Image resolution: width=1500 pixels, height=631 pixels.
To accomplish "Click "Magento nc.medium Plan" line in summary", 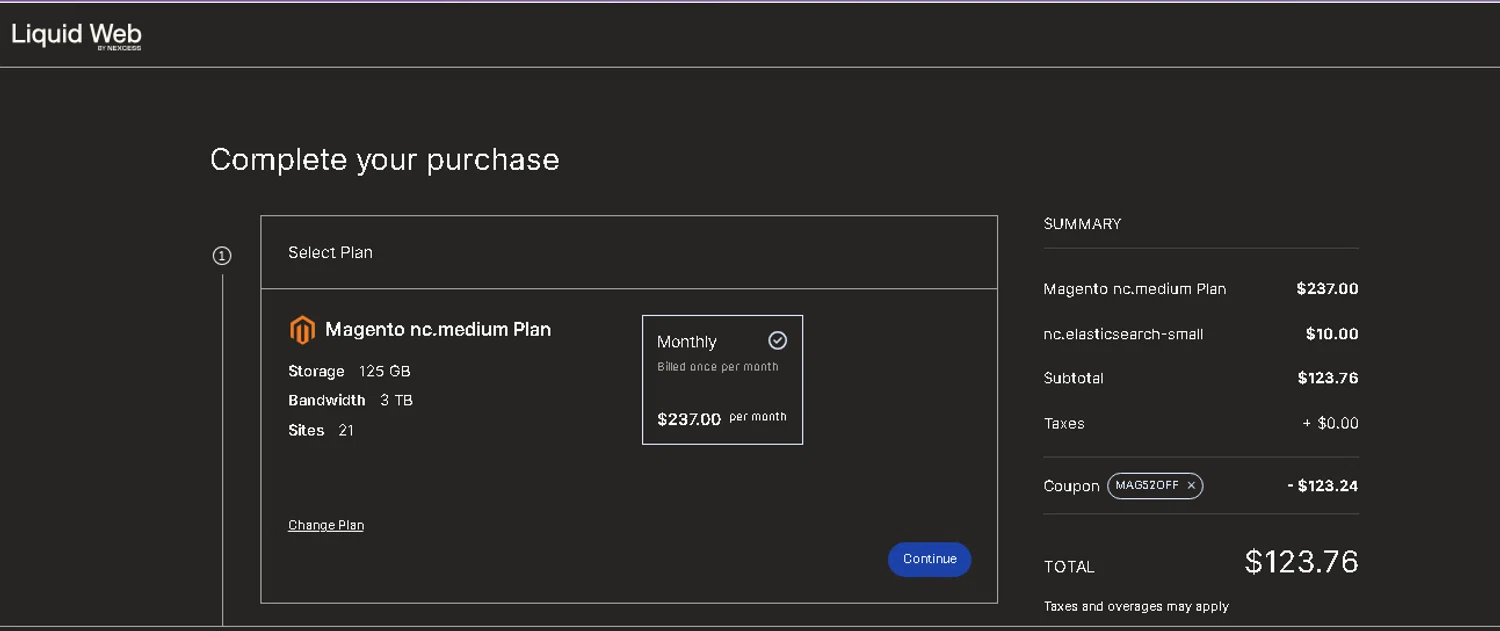I will (x=1134, y=289).
